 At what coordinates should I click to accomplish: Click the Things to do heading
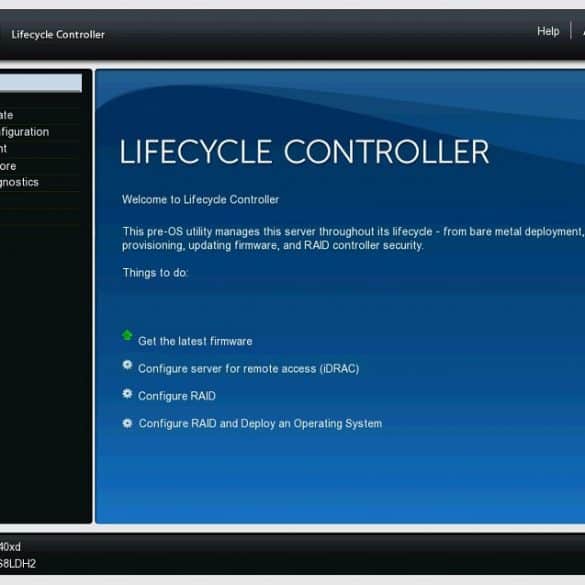pyautogui.click(x=155, y=273)
